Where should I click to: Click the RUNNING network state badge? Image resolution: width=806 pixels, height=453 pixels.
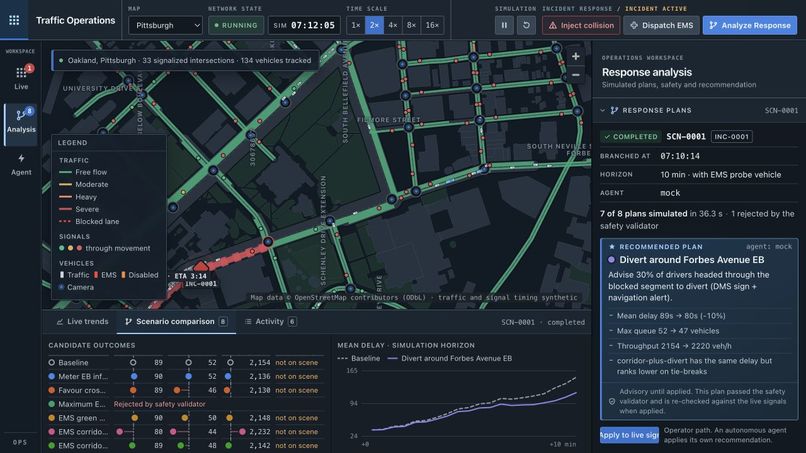point(236,25)
